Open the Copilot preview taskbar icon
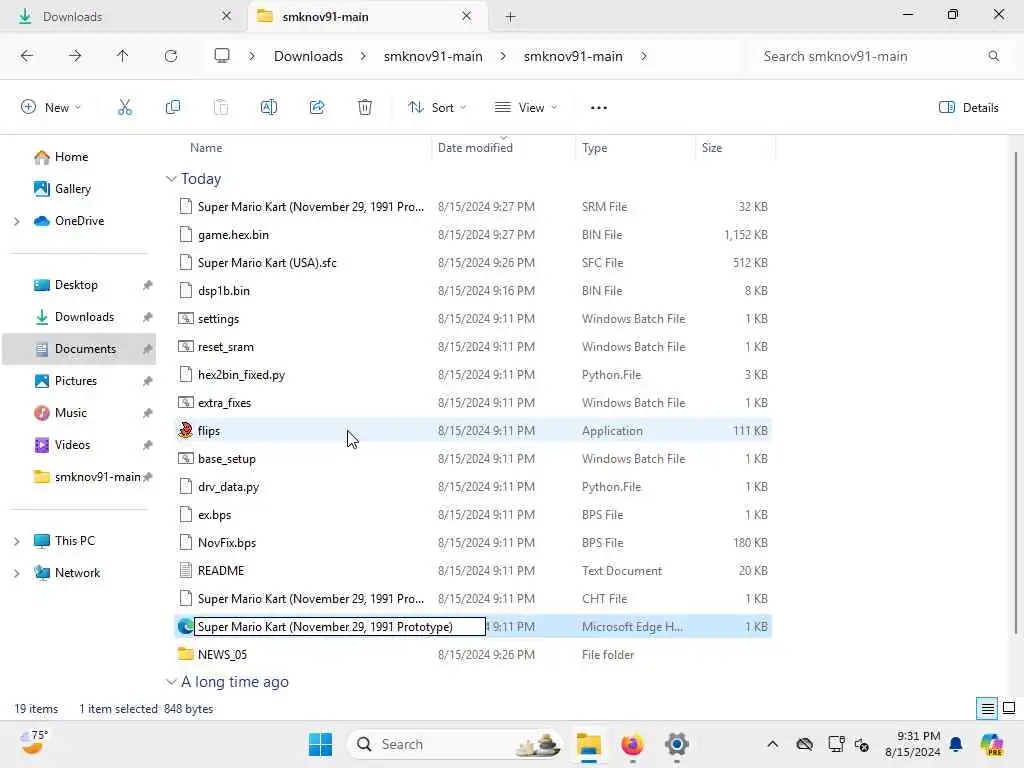Viewport: 1024px width, 768px height. [992, 744]
